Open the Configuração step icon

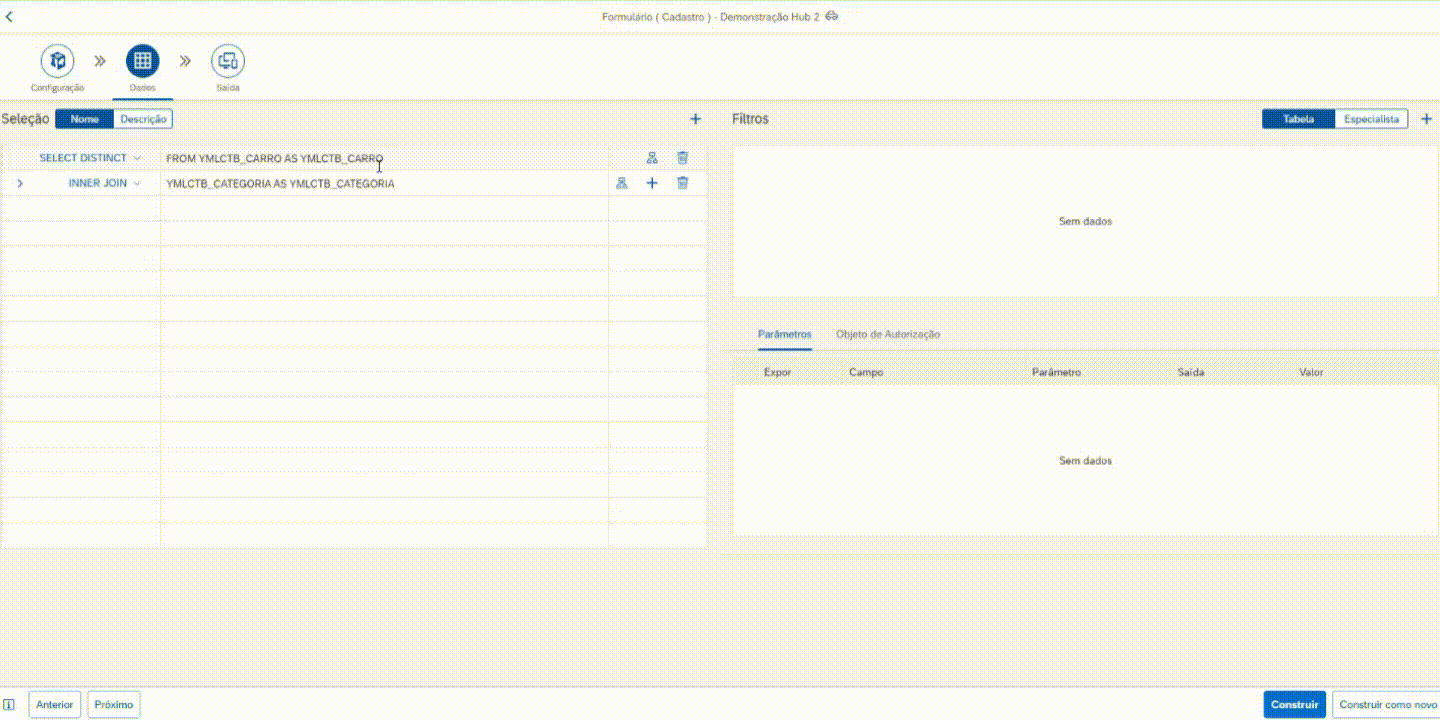[x=57, y=61]
